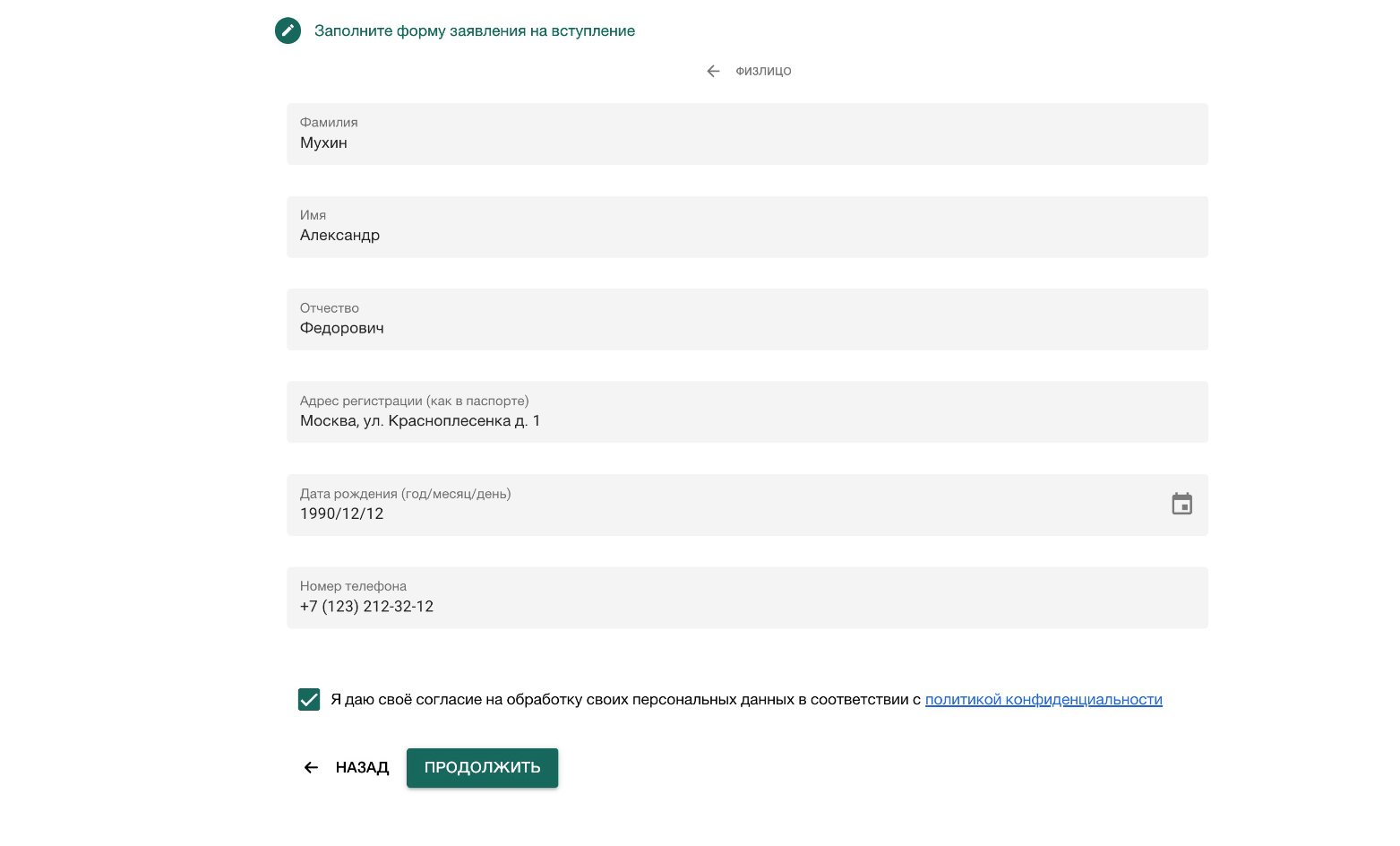This screenshot has height=846, width=1400.
Task: Click the phone number +7 (123) 212-32-12
Action: [366, 607]
